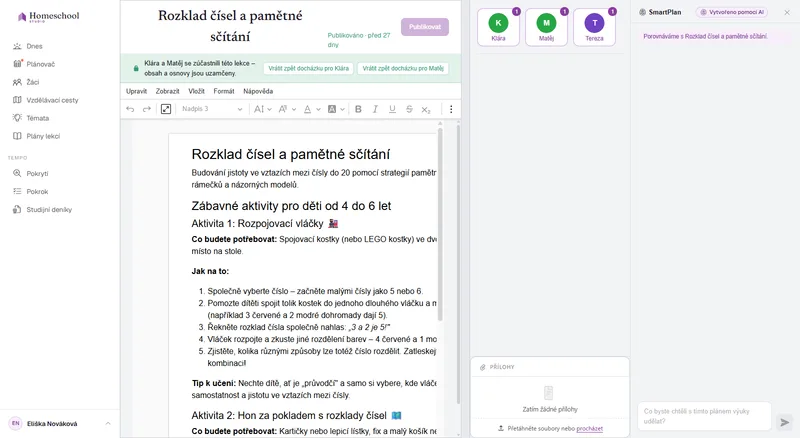Screen dimensions: 800x438
Task: Open the Nápověda menu
Action: (258, 91)
